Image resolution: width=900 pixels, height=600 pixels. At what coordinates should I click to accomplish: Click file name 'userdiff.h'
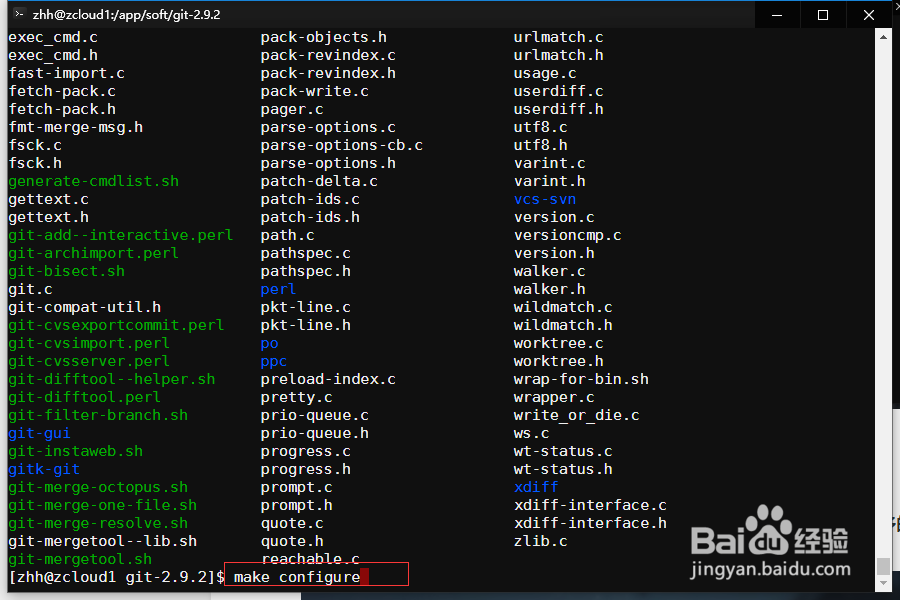click(x=558, y=109)
